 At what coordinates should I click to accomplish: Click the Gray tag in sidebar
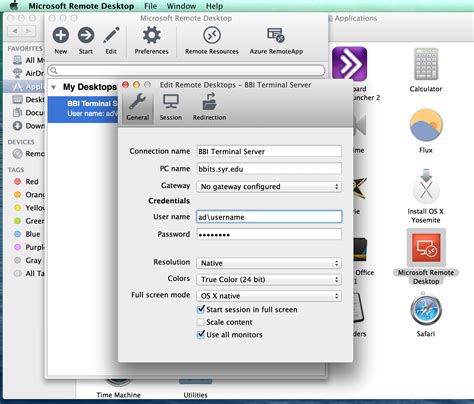[x=28, y=260]
